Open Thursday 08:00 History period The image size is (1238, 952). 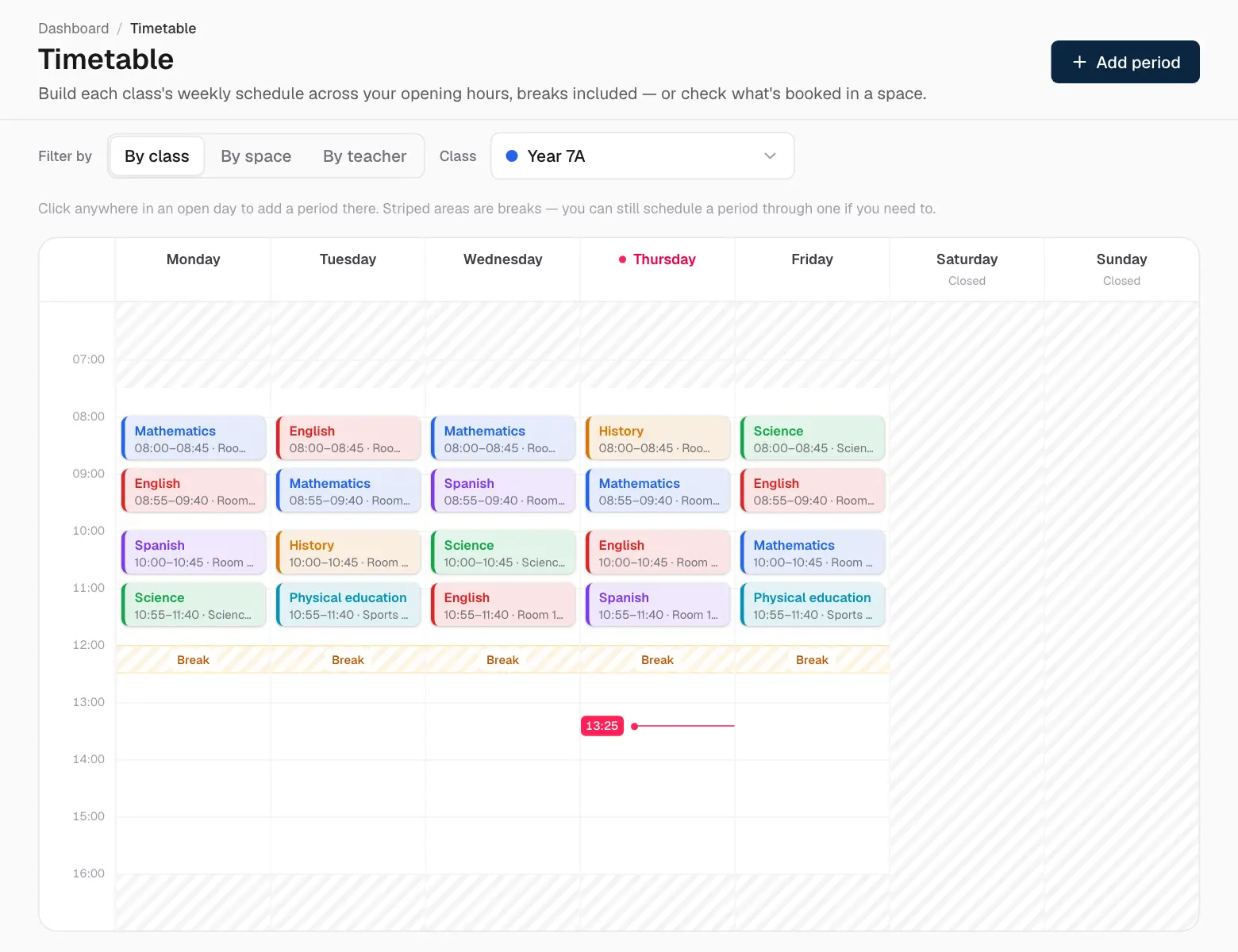(x=658, y=438)
